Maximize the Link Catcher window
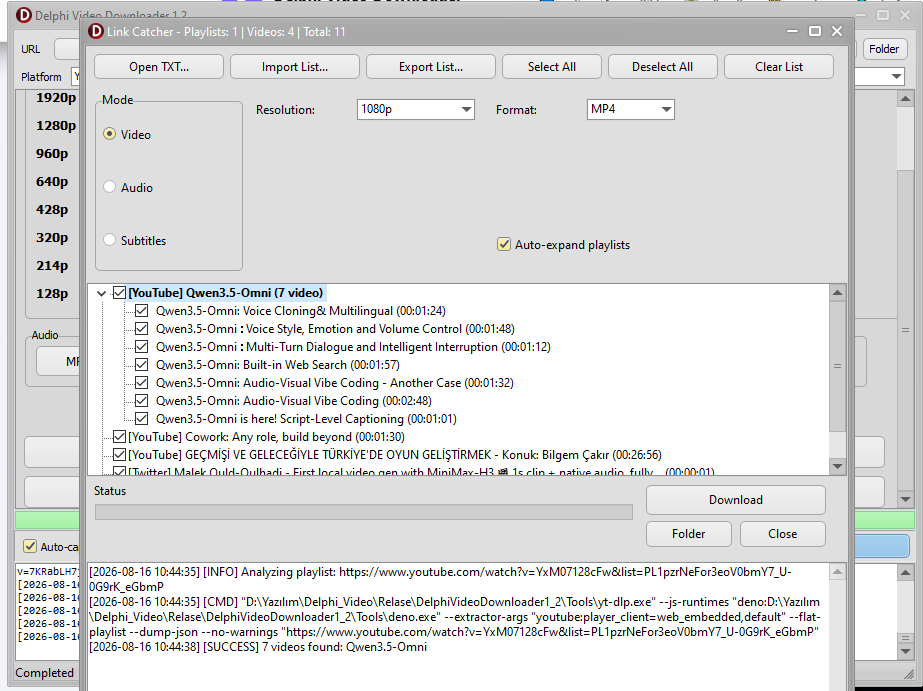The height and width of the screenshot is (691, 923). [x=815, y=31]
